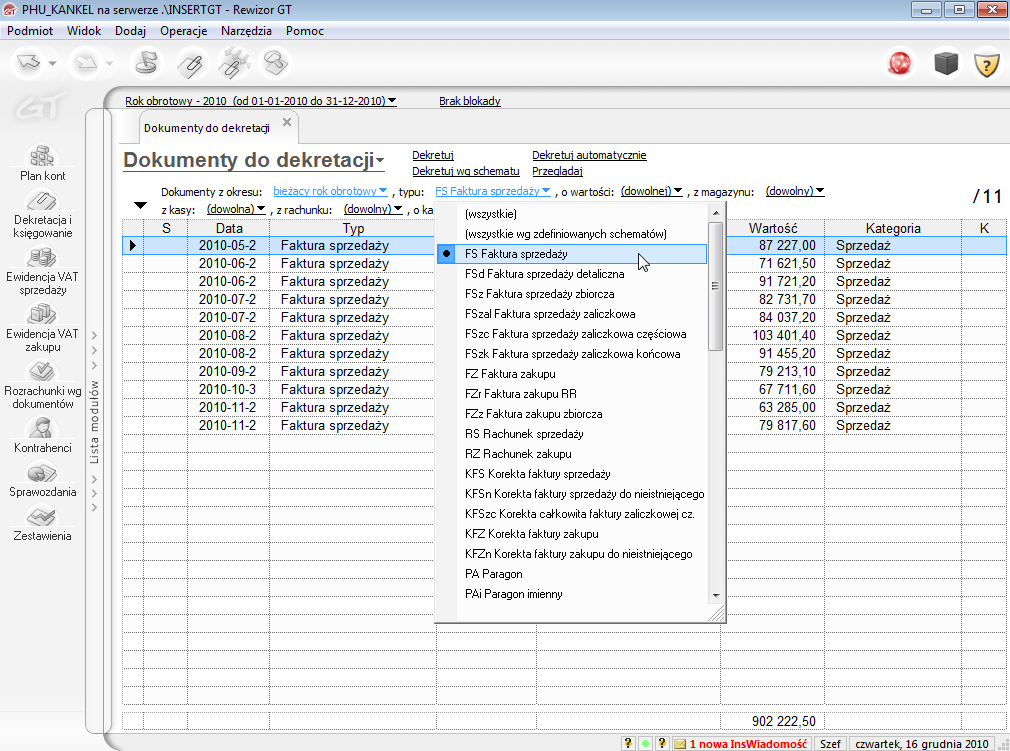This screenshot has height=751, width=1010.
Task: Open the Kontrahenci module icon
Action: pyautogui.click(x=42, y=429)
